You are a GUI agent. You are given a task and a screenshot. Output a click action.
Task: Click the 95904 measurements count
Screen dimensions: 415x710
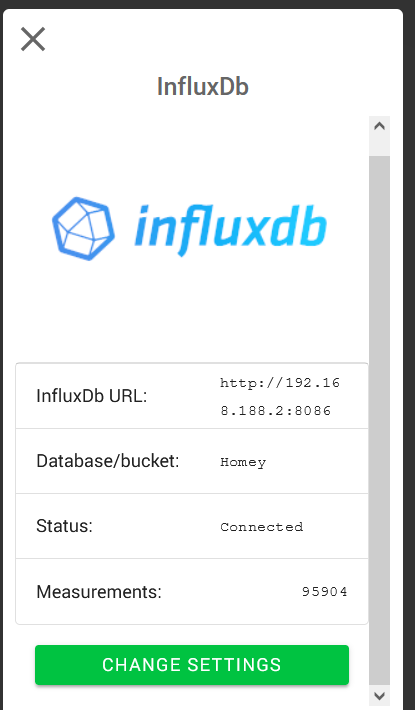(324, 592)
